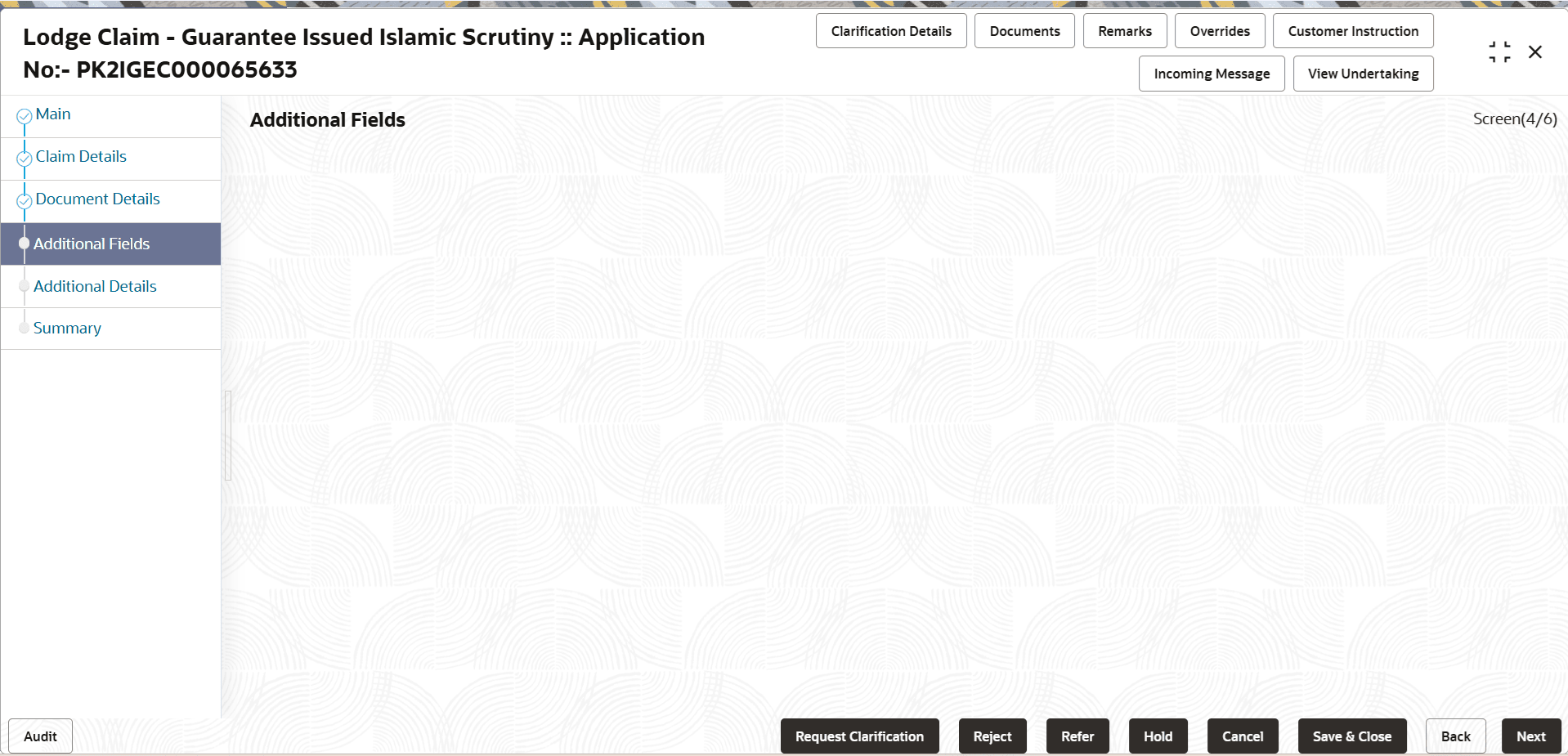Click Request Clarification
1568x756 pixels.
point(859,736)
